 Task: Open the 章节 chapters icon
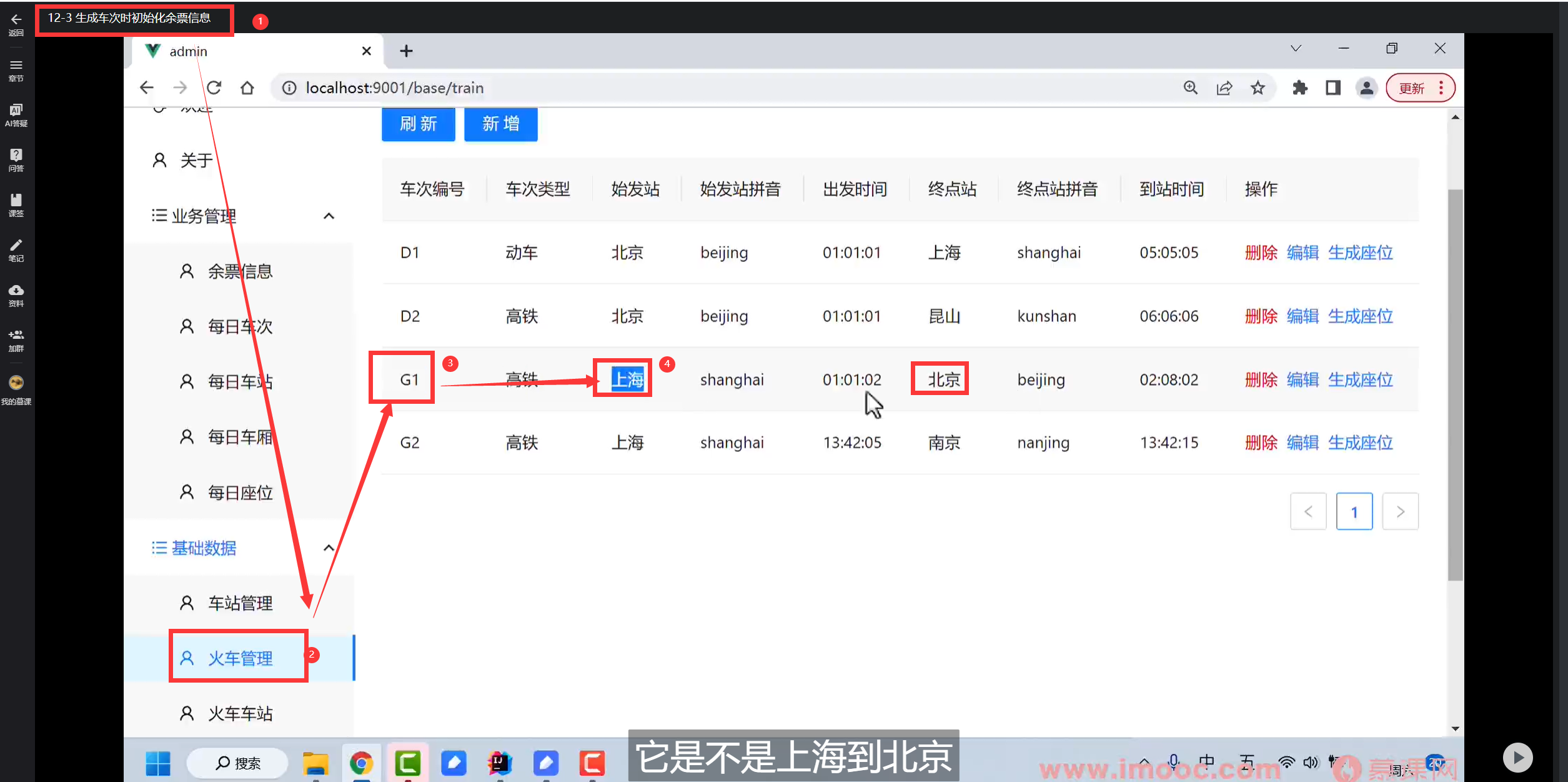[x=16, y=65]
